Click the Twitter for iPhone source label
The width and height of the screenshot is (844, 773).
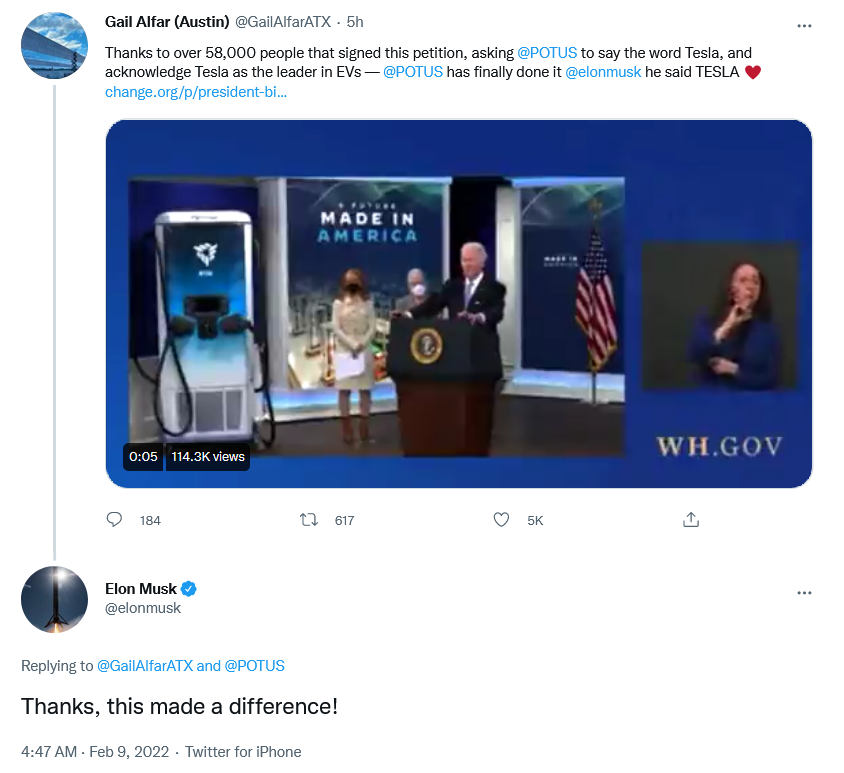pyautogui.click(x=242, y=752)
